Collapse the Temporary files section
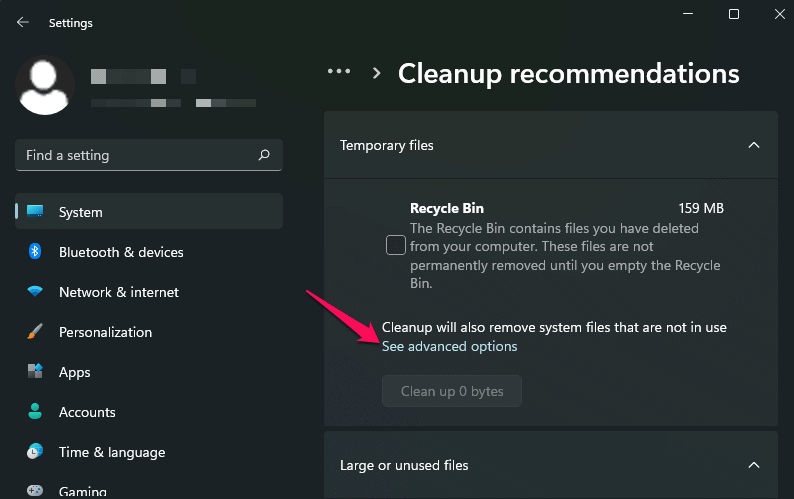794x499 pixels. pos(754,145)
